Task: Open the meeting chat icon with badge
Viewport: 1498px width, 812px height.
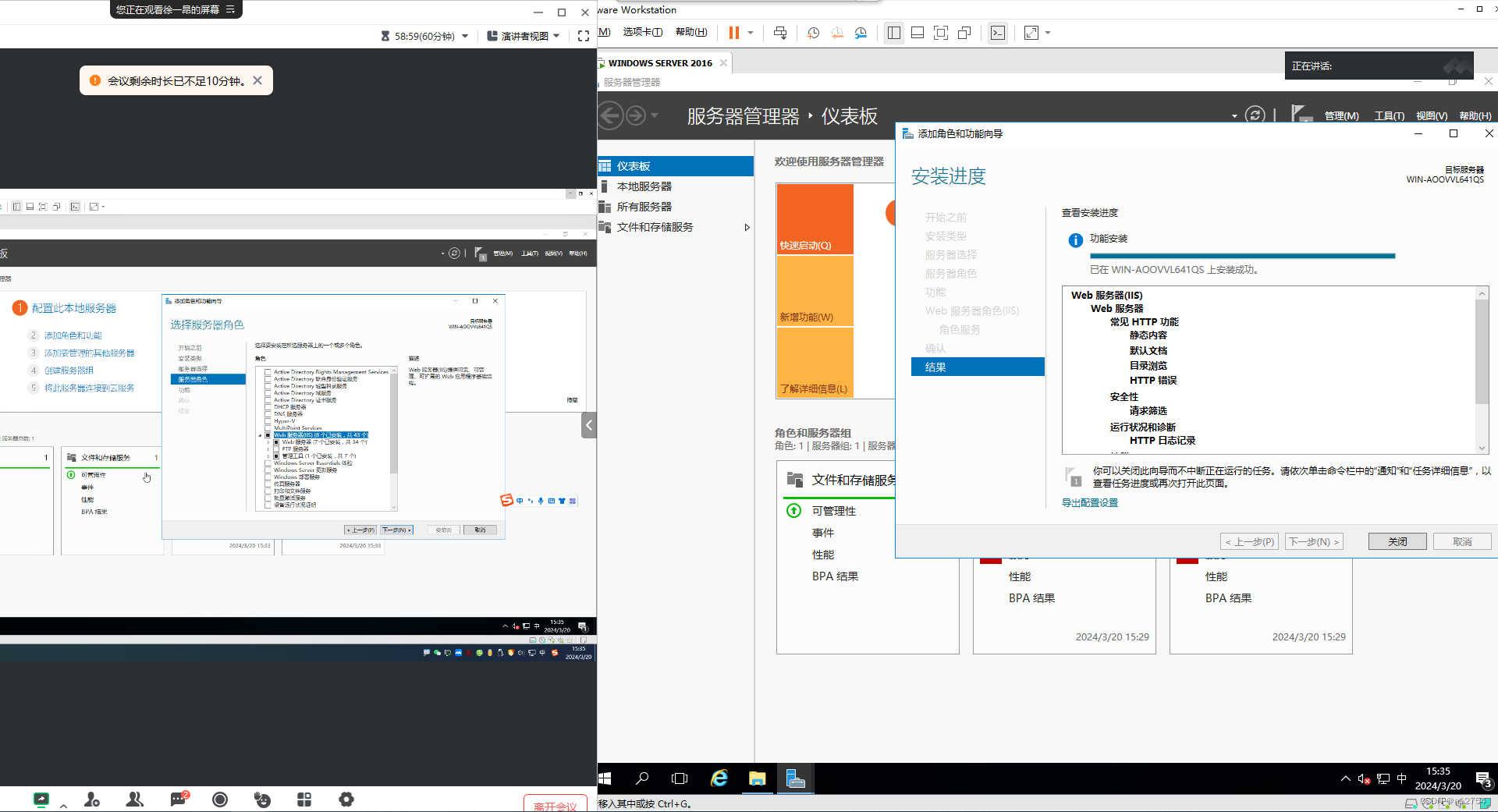Action: pos(179,799)
